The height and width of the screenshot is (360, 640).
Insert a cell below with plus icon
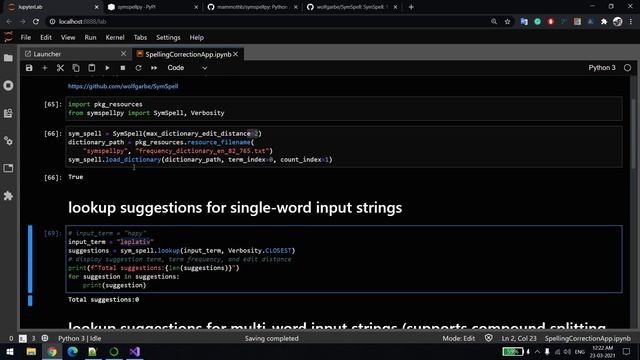point(44,68)
